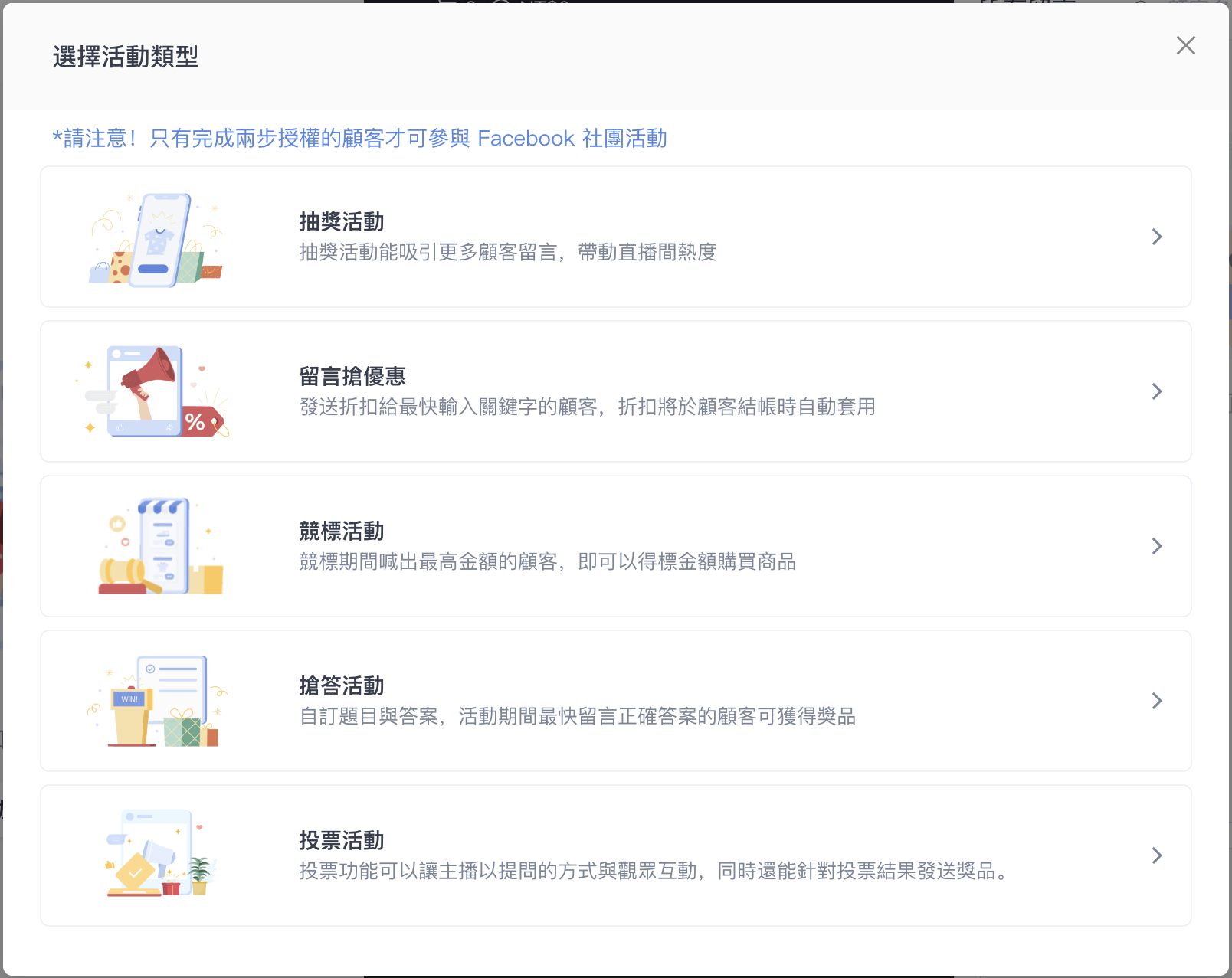1232x978 pixels.
Task: Expand the 留言搶優惠 option via its chevron
Action: (1156, 391)
